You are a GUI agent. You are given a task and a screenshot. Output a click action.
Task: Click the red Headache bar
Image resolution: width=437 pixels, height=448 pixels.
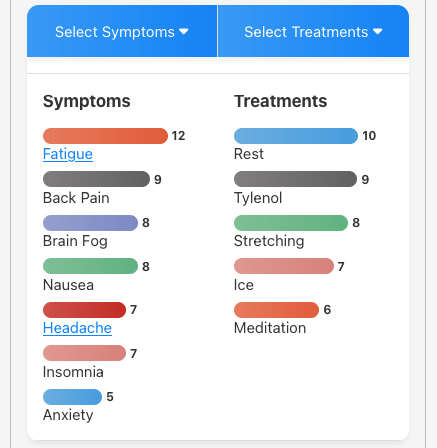(x=84, y=310)
